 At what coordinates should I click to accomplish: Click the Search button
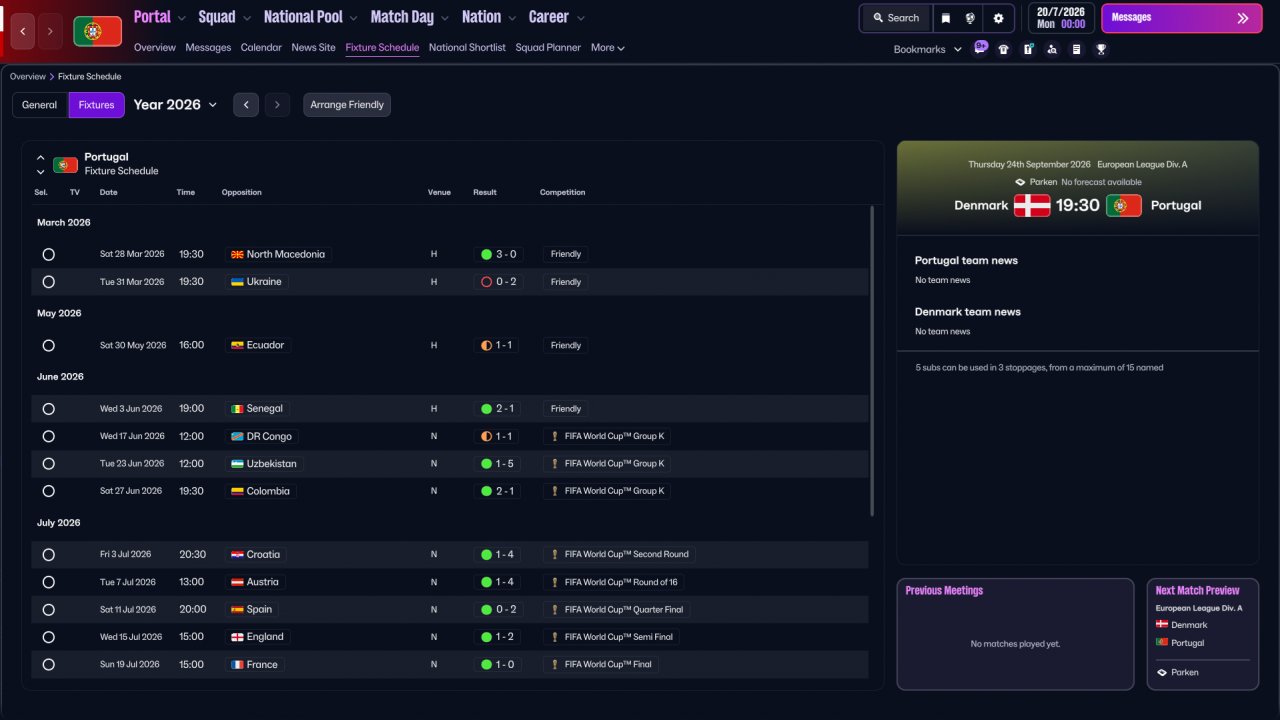pos(896,18)
